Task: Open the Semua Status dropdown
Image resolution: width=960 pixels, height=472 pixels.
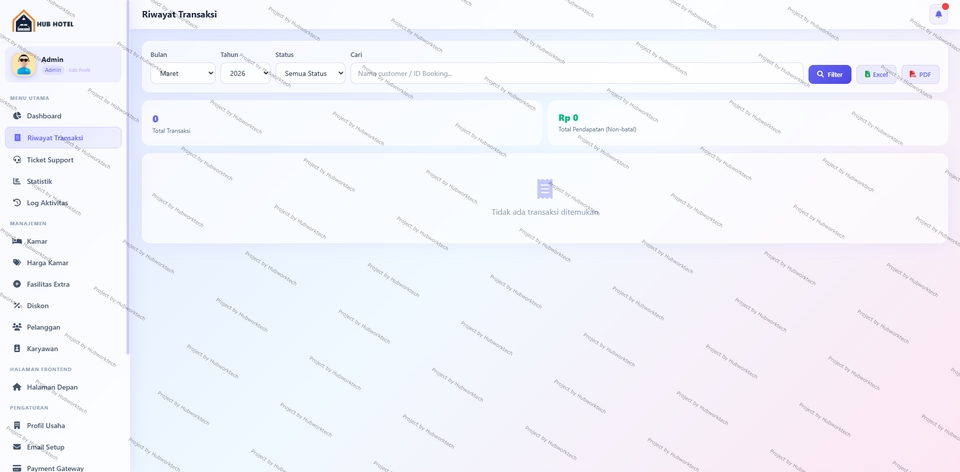Action: tap(310, 73)
